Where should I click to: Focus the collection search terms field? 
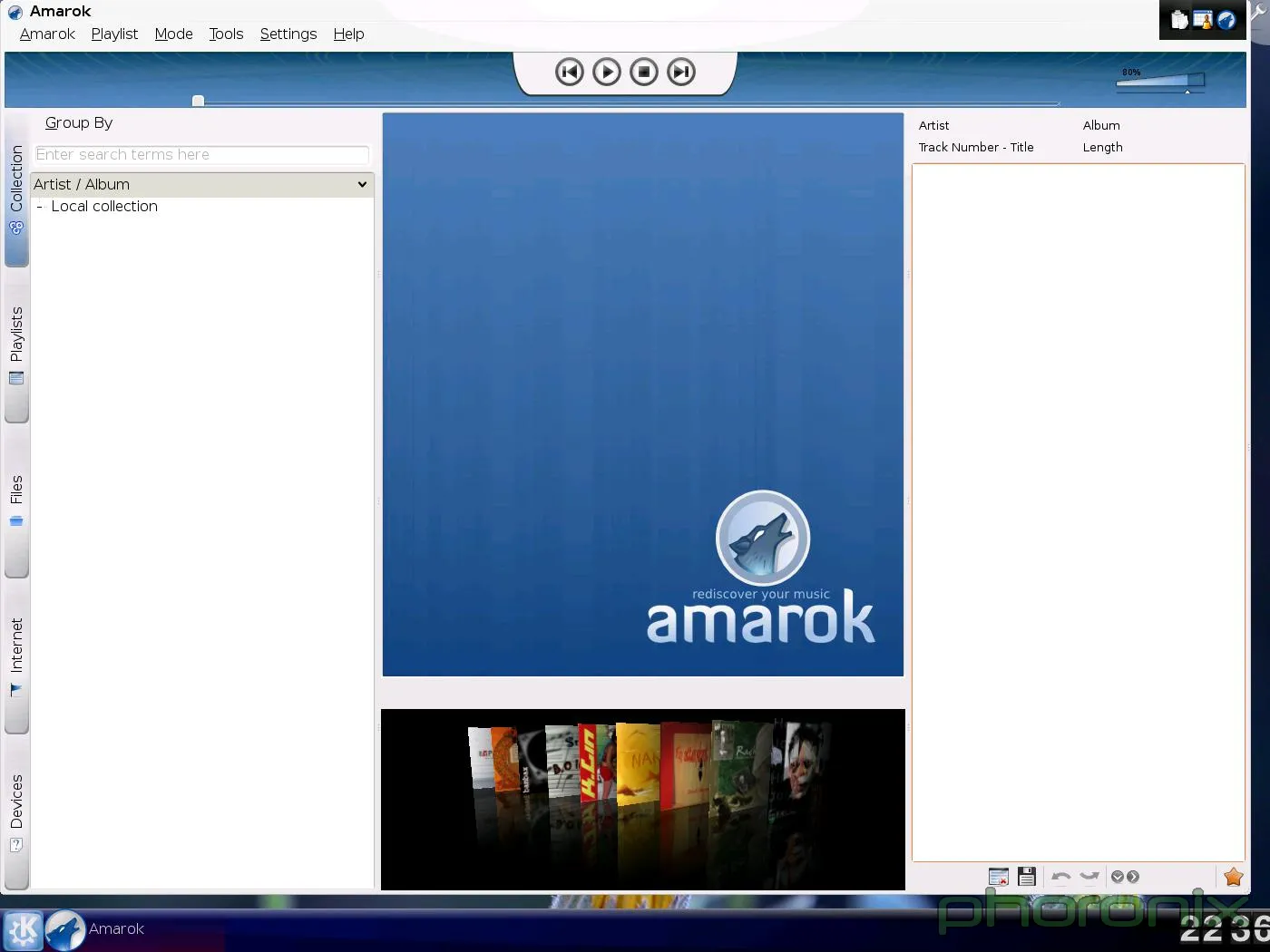point(201,155)
